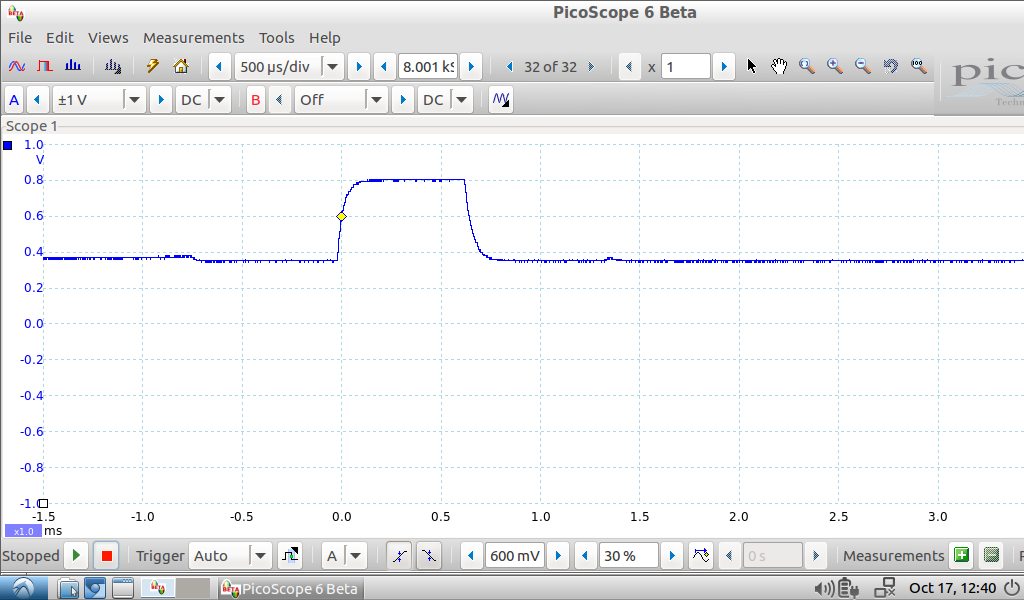The width and height of the screenshot is (1024, 600).
Task: Open the home setup icon
Action: pos(181,67)
